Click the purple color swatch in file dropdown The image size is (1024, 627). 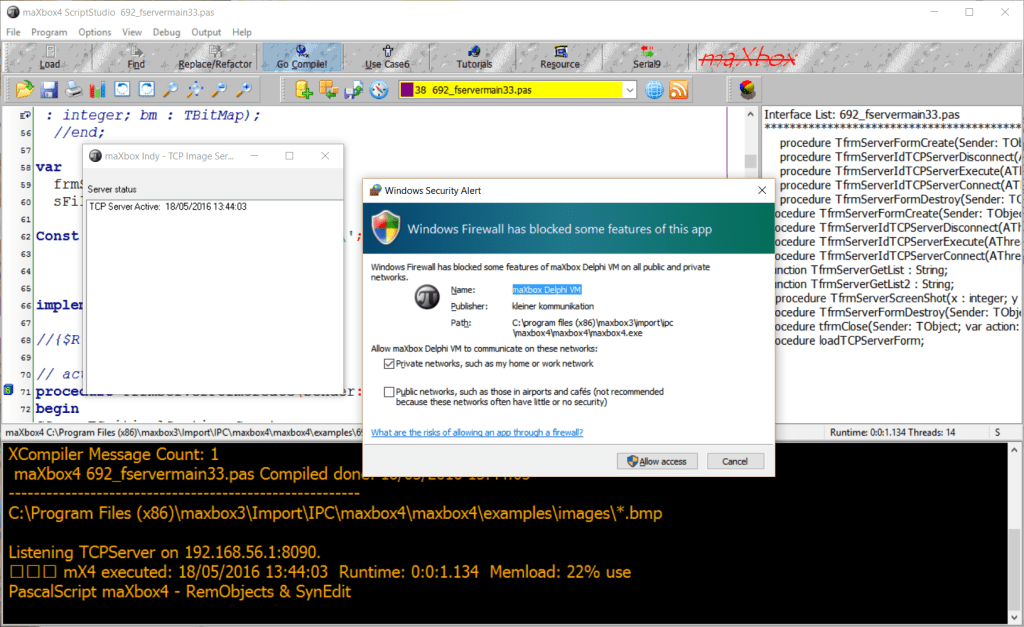pyautogui.click(x=407, y=90)
